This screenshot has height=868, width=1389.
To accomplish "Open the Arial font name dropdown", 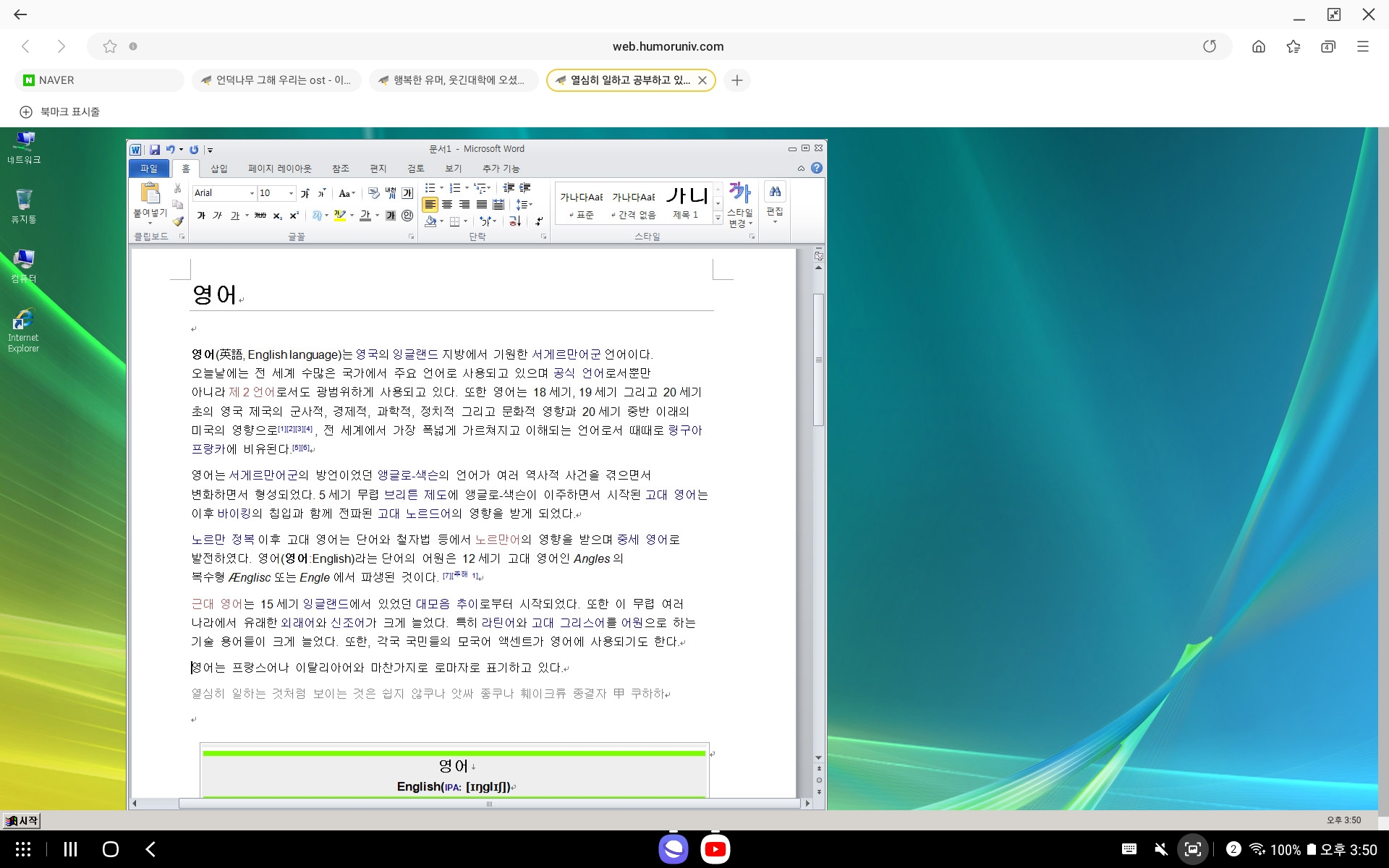I will tap(252, 193).
